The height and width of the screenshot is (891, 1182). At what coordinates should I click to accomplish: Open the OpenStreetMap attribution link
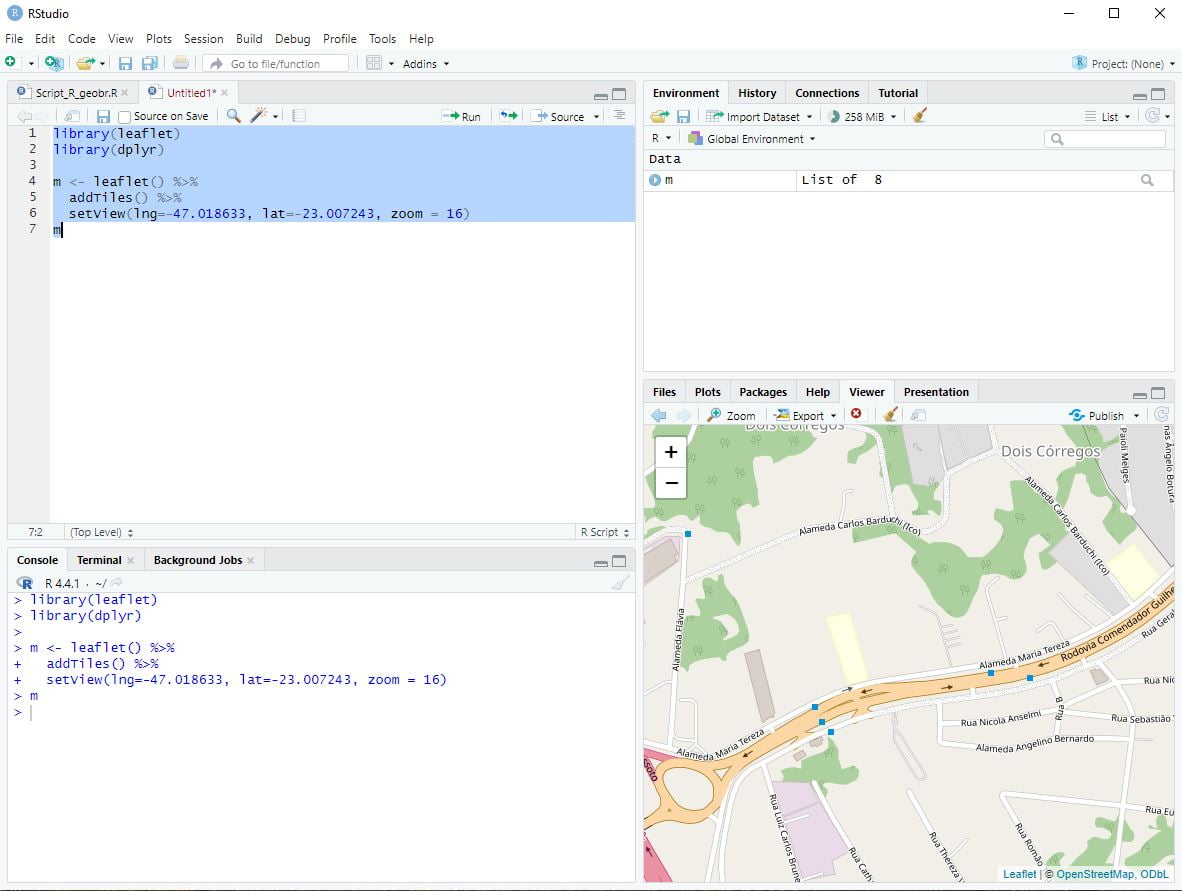pos(1095,874)
